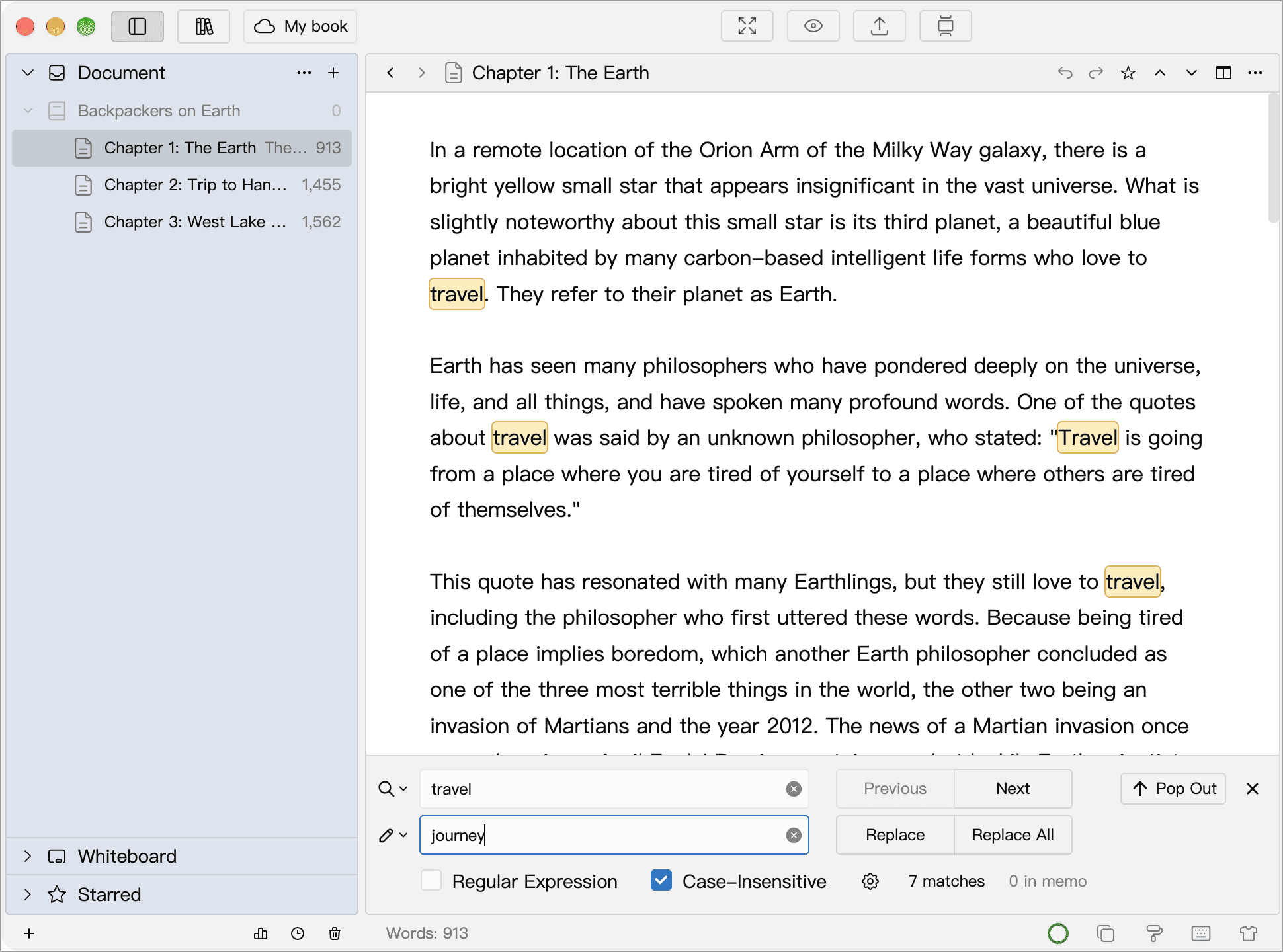Clear the search field text
The width and height of the screenshot is (1283, 952).
point(794,789)
